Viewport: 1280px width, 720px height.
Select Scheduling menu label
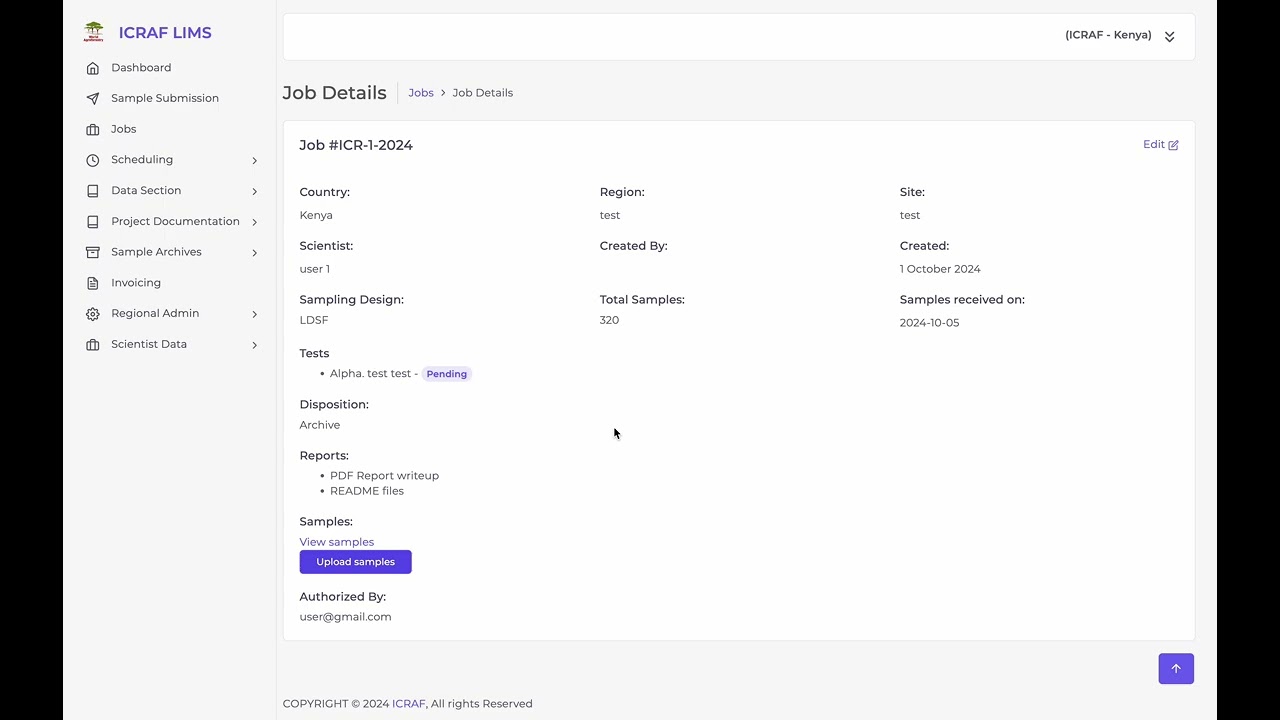(x=142, y=160)
